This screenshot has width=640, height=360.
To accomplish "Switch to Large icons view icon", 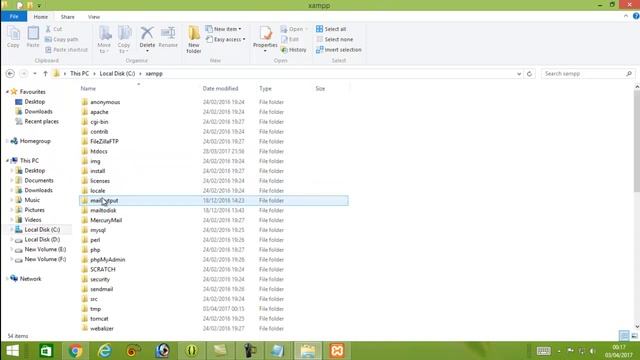I will point(634,336).
